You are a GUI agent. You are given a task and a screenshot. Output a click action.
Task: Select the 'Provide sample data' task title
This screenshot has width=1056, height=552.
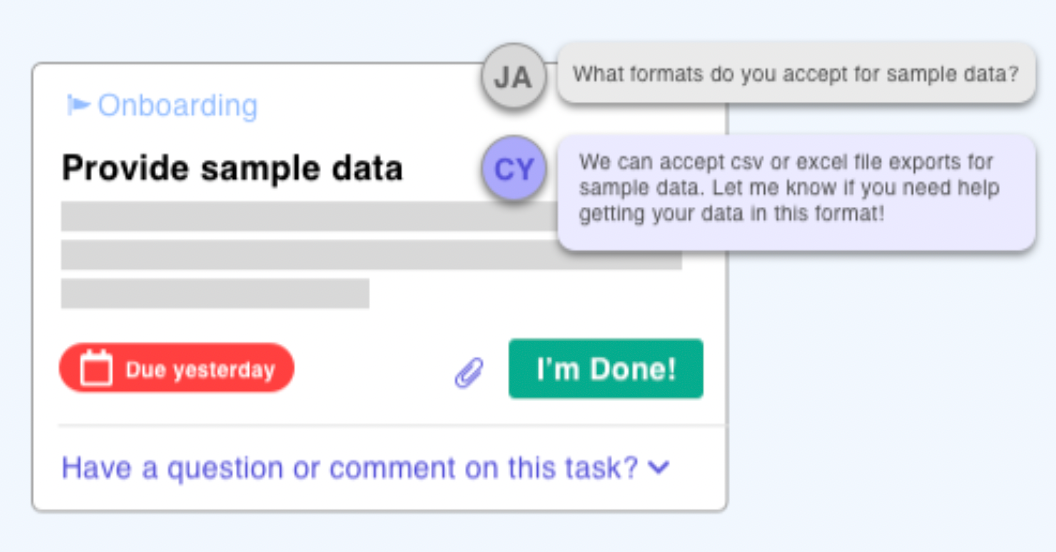pos(232,168)
